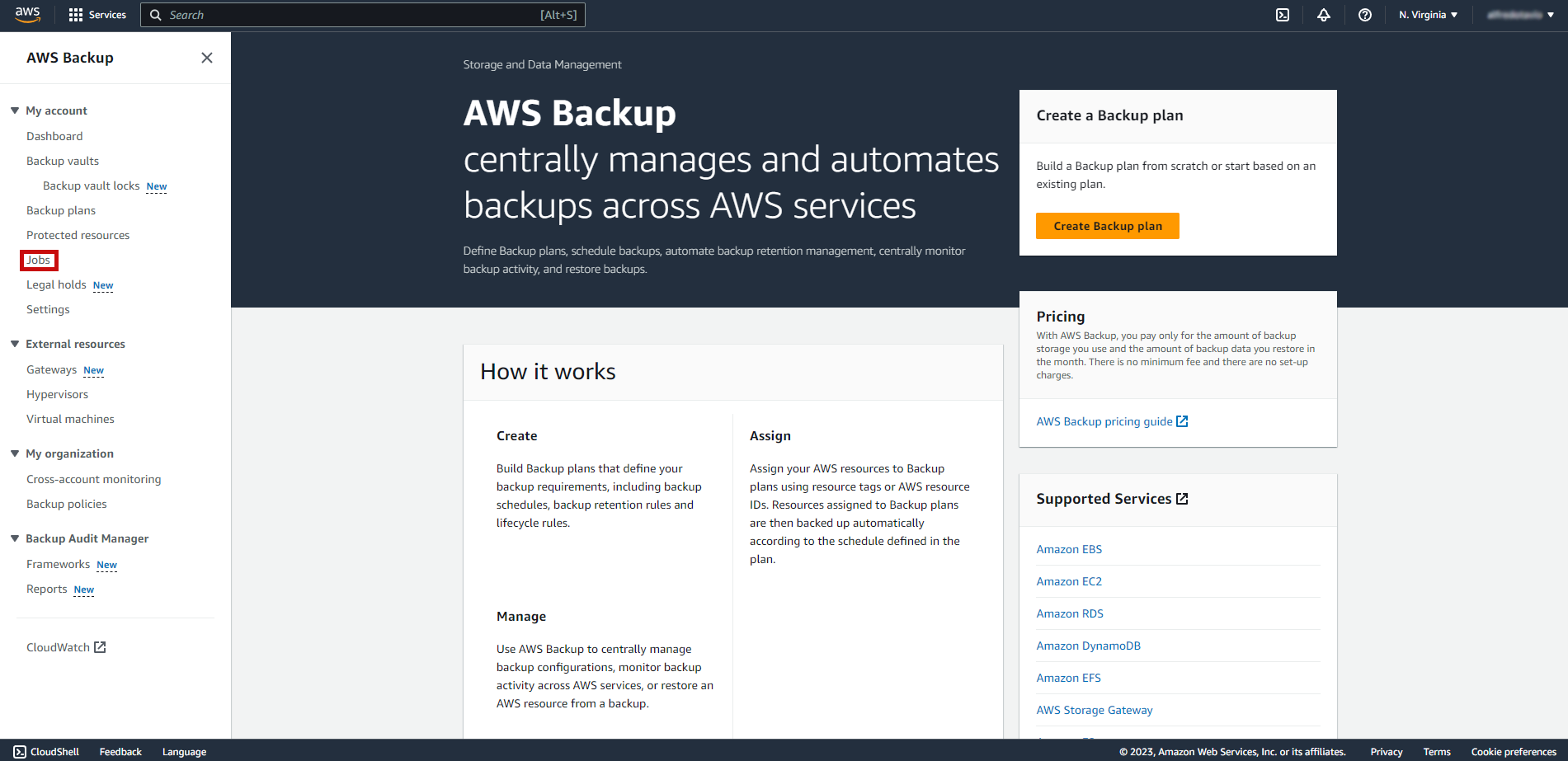This screenshot has width=1568, height=761.
Task: Open Backup vault locks page
Action: 92,186
